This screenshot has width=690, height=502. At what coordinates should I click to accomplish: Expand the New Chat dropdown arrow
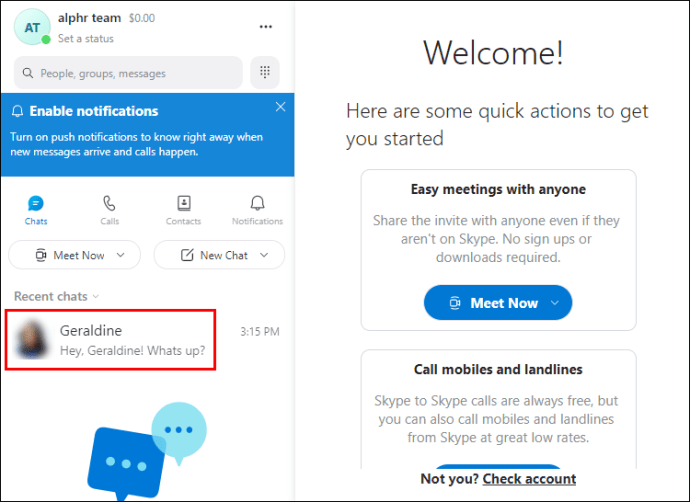coord(264,255)
